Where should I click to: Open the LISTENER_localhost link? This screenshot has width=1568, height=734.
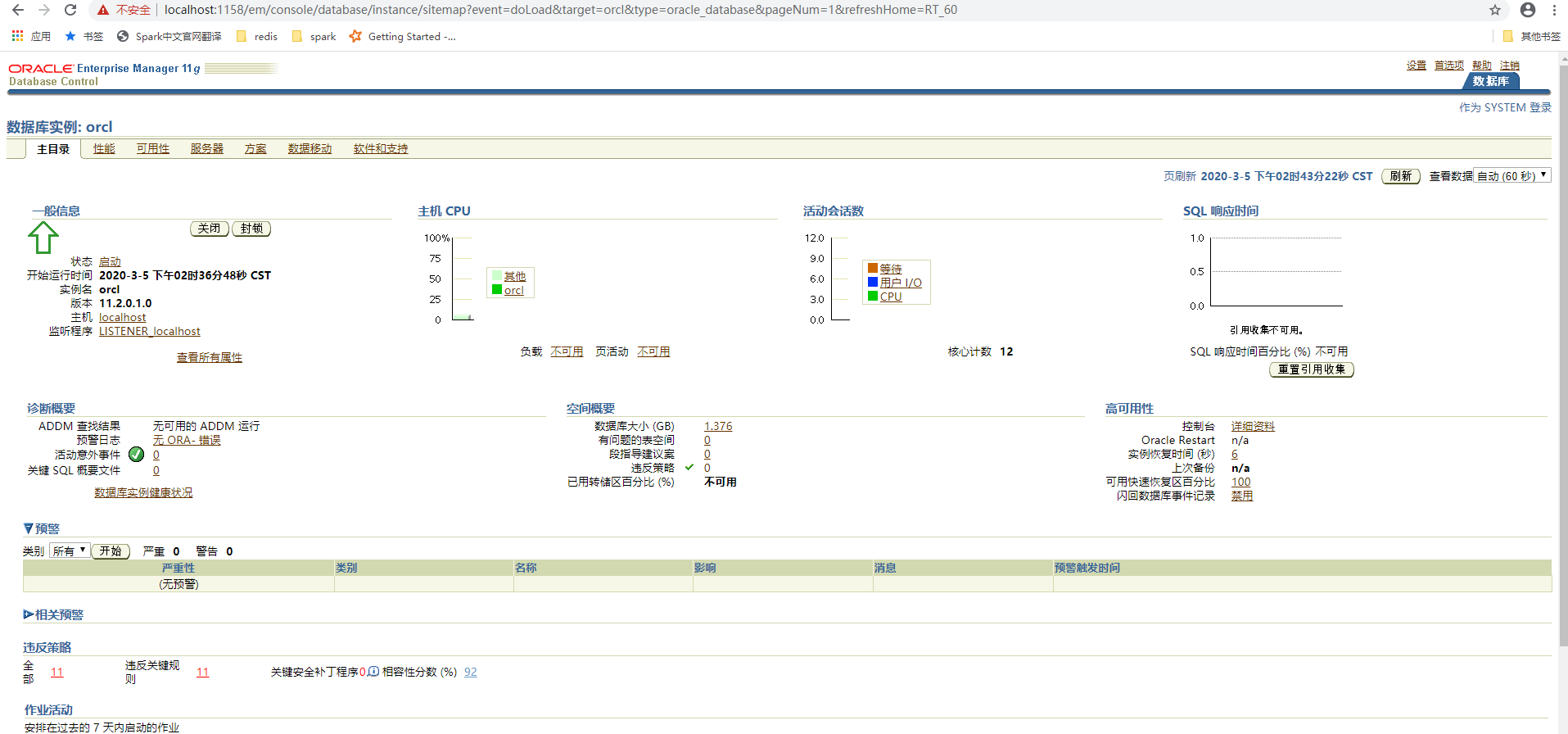150,331
